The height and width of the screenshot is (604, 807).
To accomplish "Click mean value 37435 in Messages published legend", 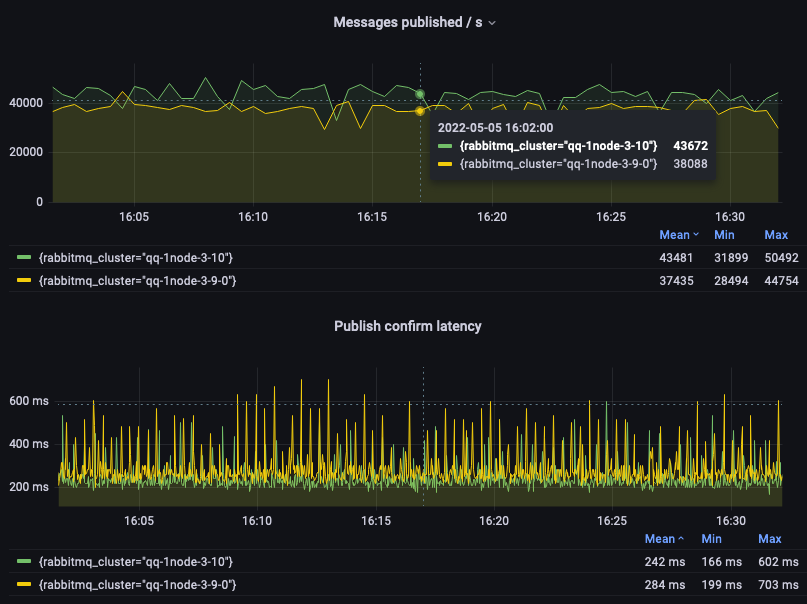I will 676,281.
